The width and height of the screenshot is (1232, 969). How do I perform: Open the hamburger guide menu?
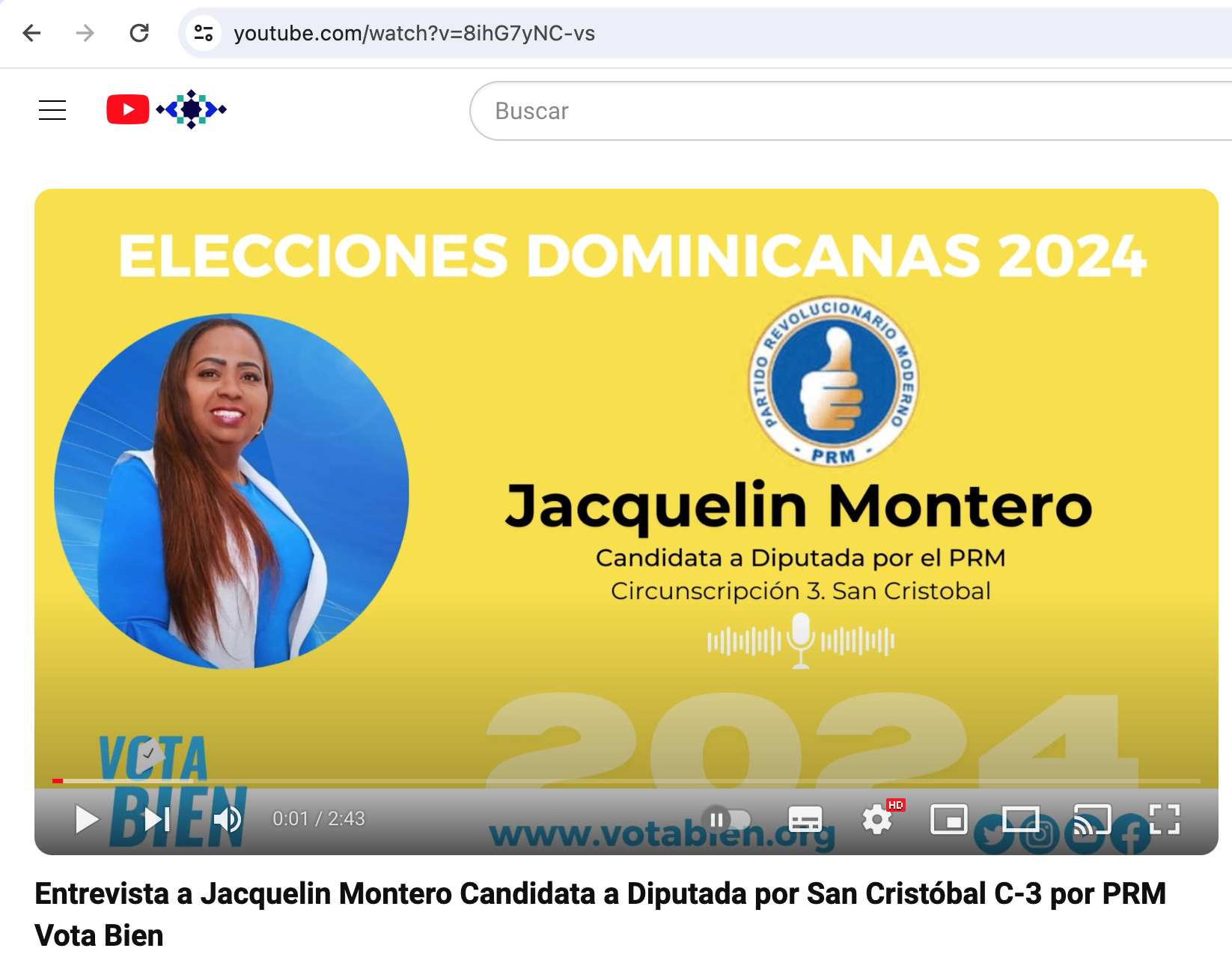[52, 110]
